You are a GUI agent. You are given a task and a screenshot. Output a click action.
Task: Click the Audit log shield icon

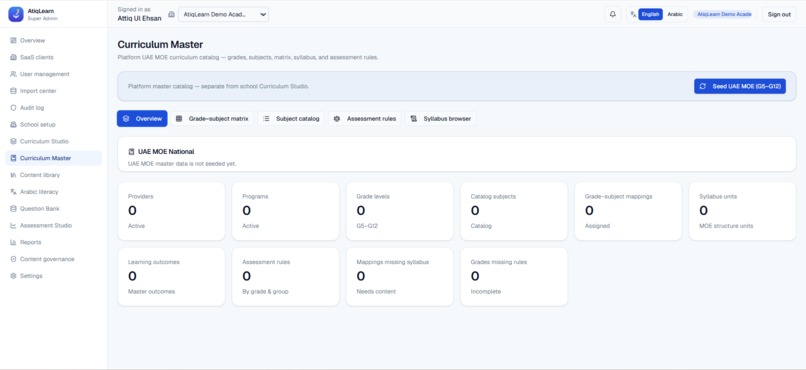13,108
